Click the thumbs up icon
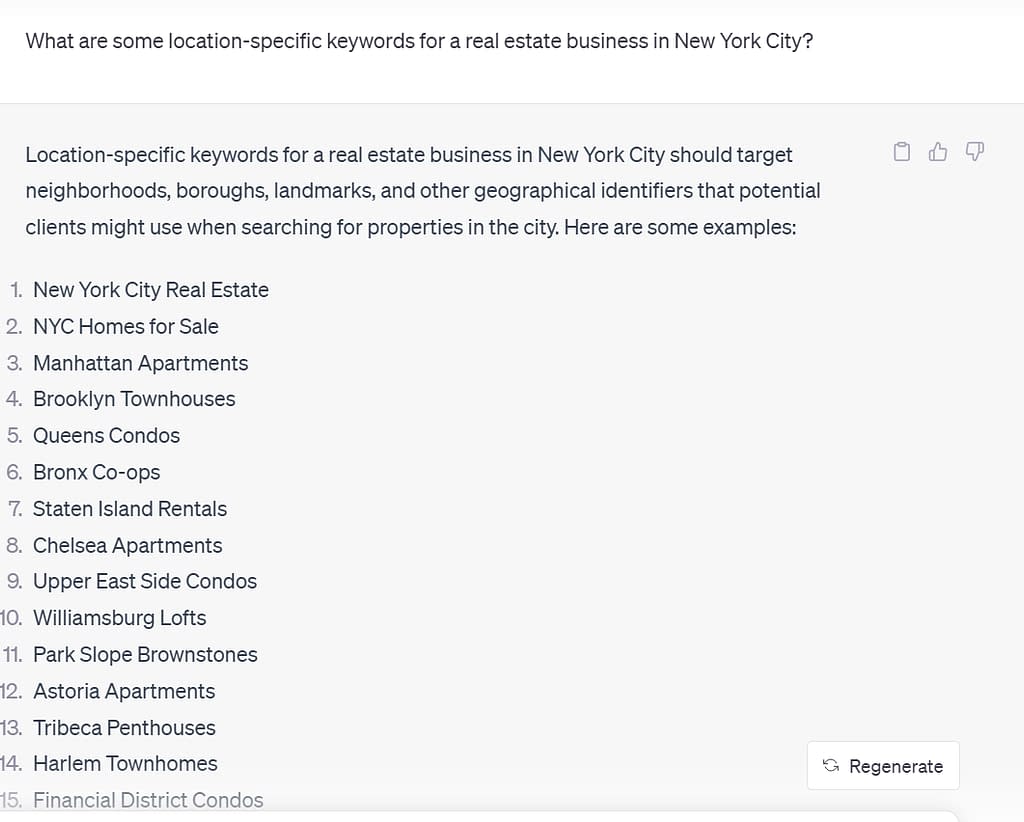The image size is (1024, 822). [x=938, y=152]
